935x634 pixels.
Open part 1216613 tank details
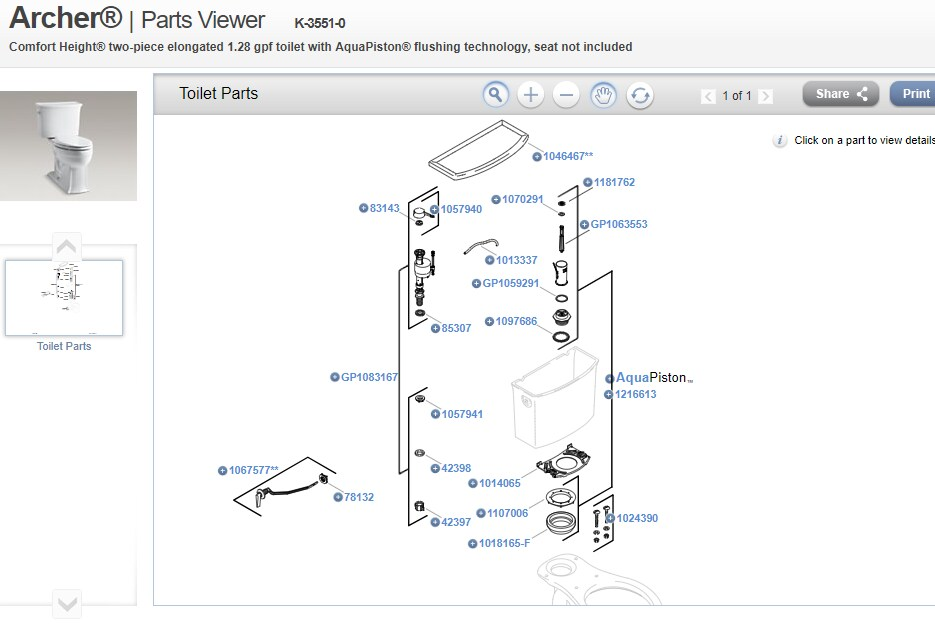pos(636,394)
